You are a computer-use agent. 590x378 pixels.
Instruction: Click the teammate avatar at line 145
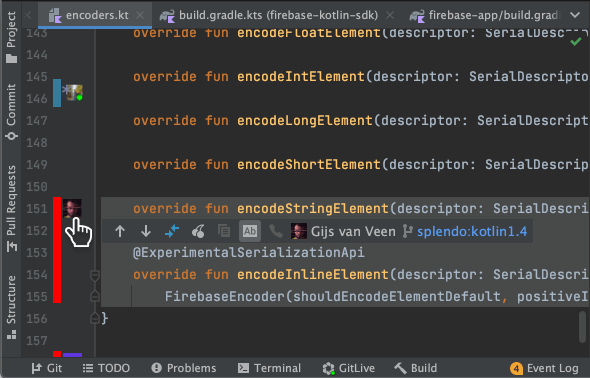coord(73,92)
